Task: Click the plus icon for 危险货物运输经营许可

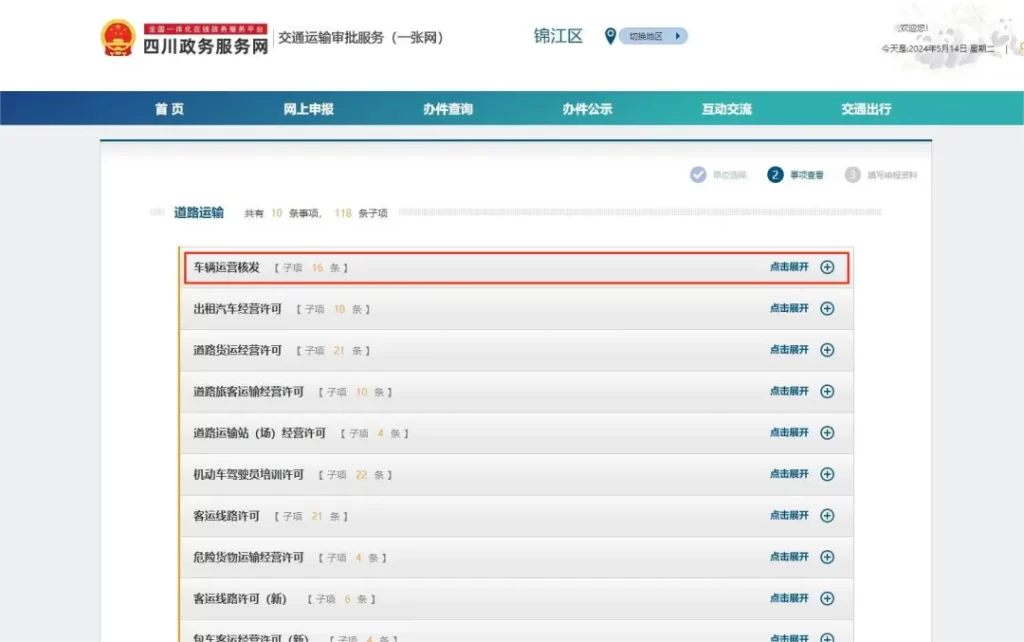Action: pyautogui.click(x=827, y=557)
